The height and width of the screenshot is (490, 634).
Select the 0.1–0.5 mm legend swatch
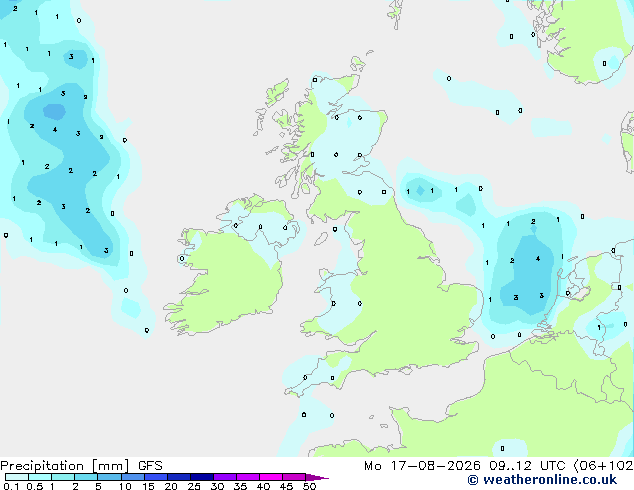tap(17, 477)
